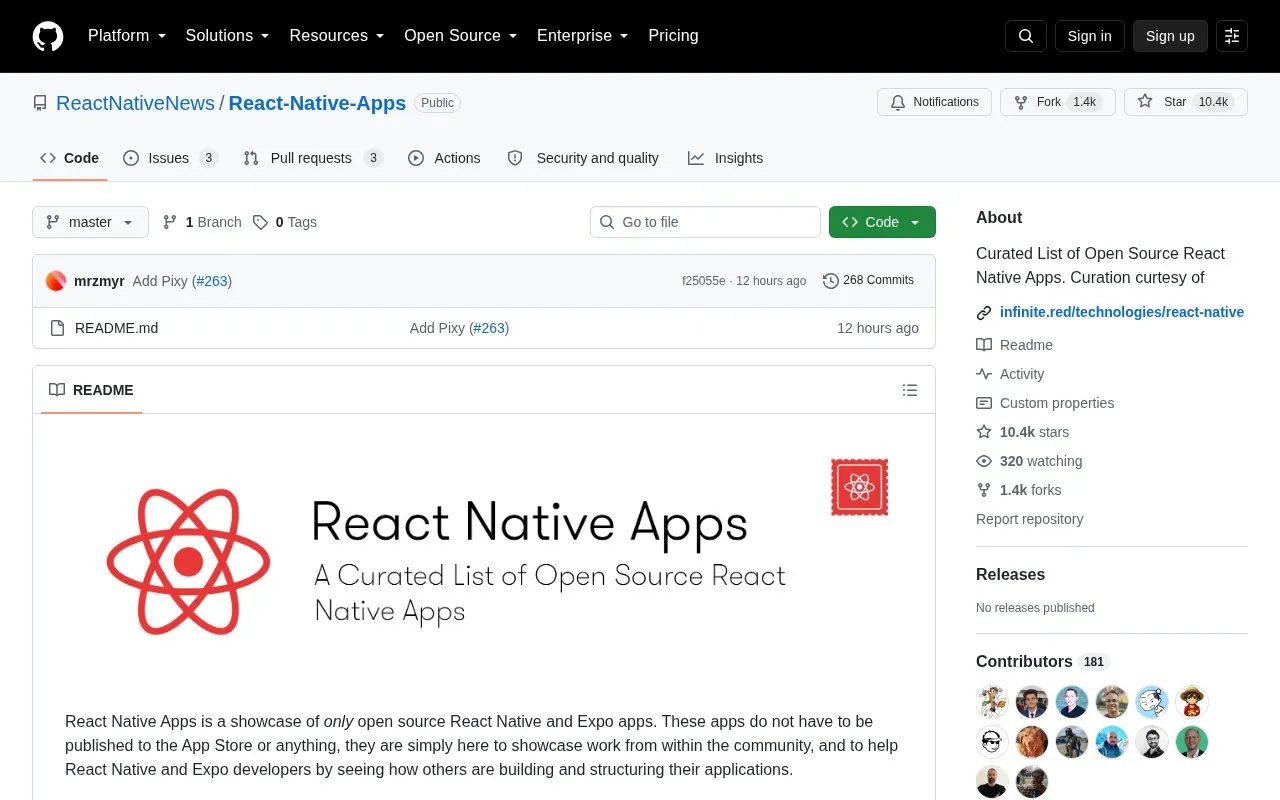Click the branch icon next to 1 Branch
The image size is (1280, 800).
click(170, 222)
